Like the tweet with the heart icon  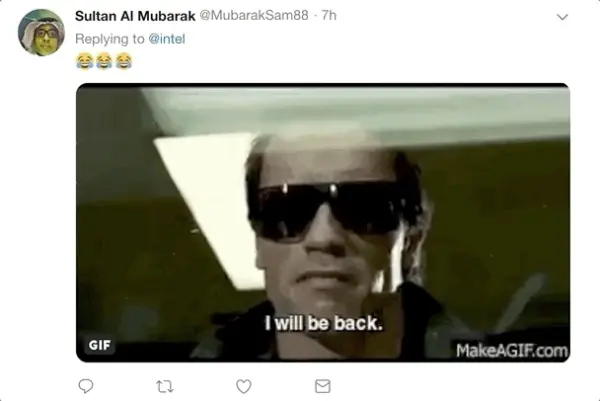point(244,386)
